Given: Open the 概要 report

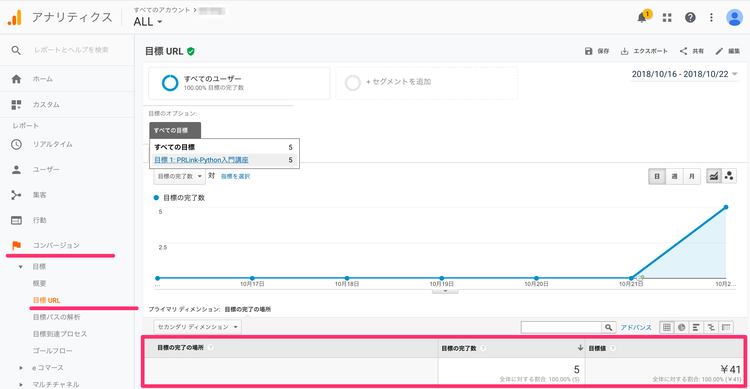Looking at the screenshot, I should coord(39,284).
